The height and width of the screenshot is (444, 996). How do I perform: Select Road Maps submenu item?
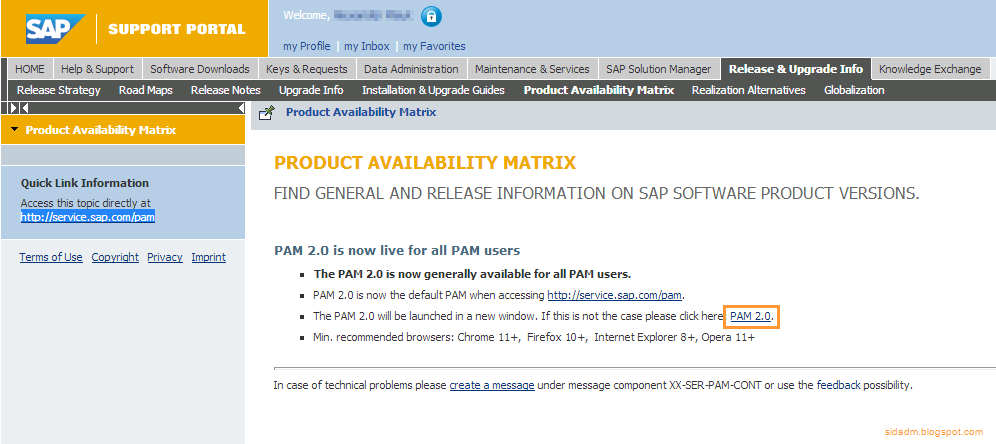(146, 90)
